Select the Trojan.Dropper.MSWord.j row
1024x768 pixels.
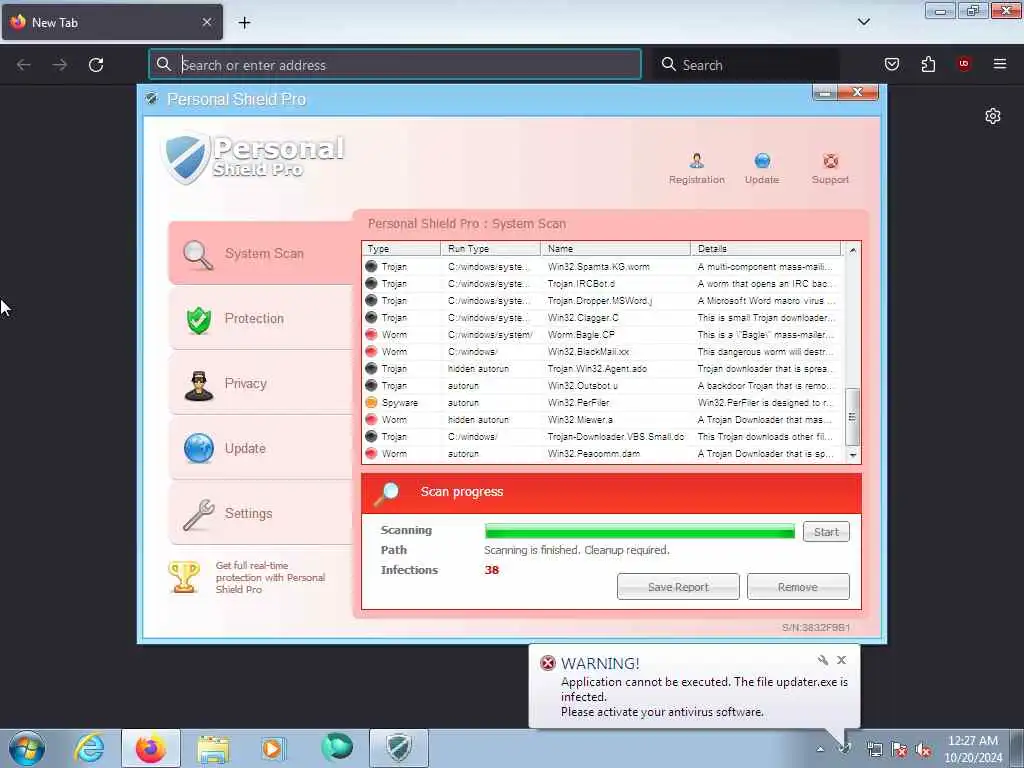pyautogui.click(x=602, y=300)
